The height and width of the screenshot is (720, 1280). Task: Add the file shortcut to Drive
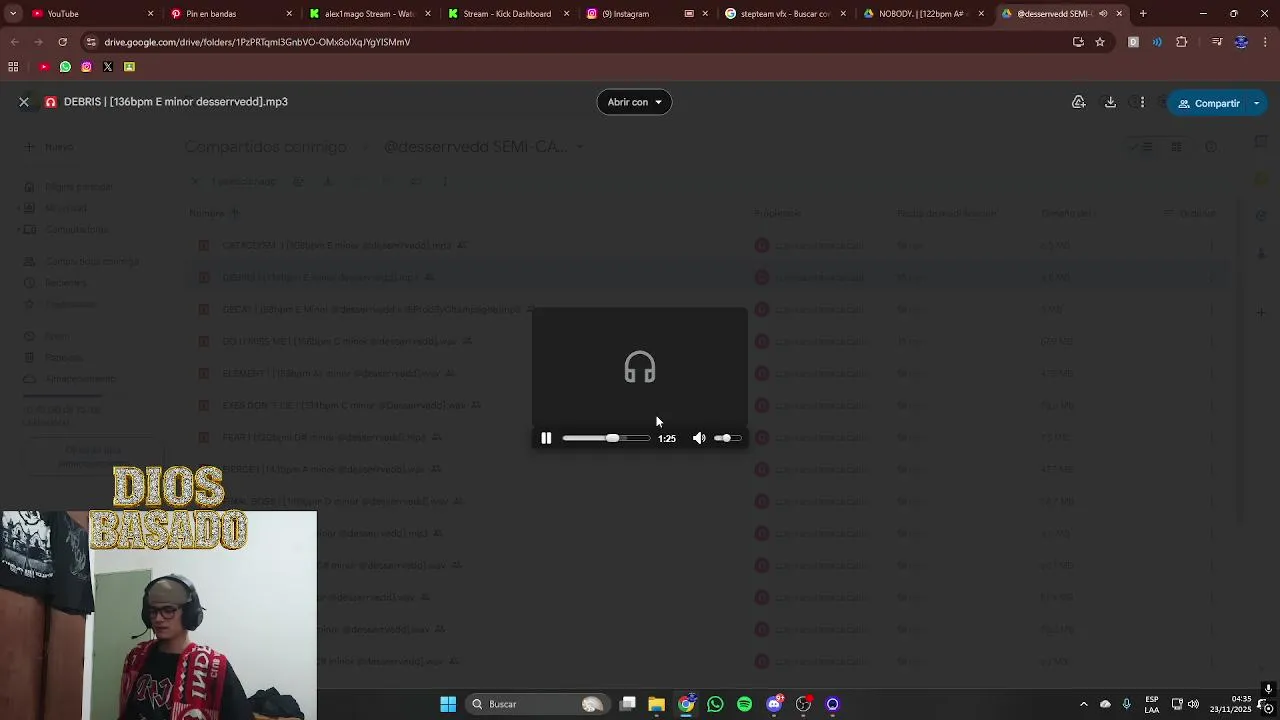[1078, 102]
